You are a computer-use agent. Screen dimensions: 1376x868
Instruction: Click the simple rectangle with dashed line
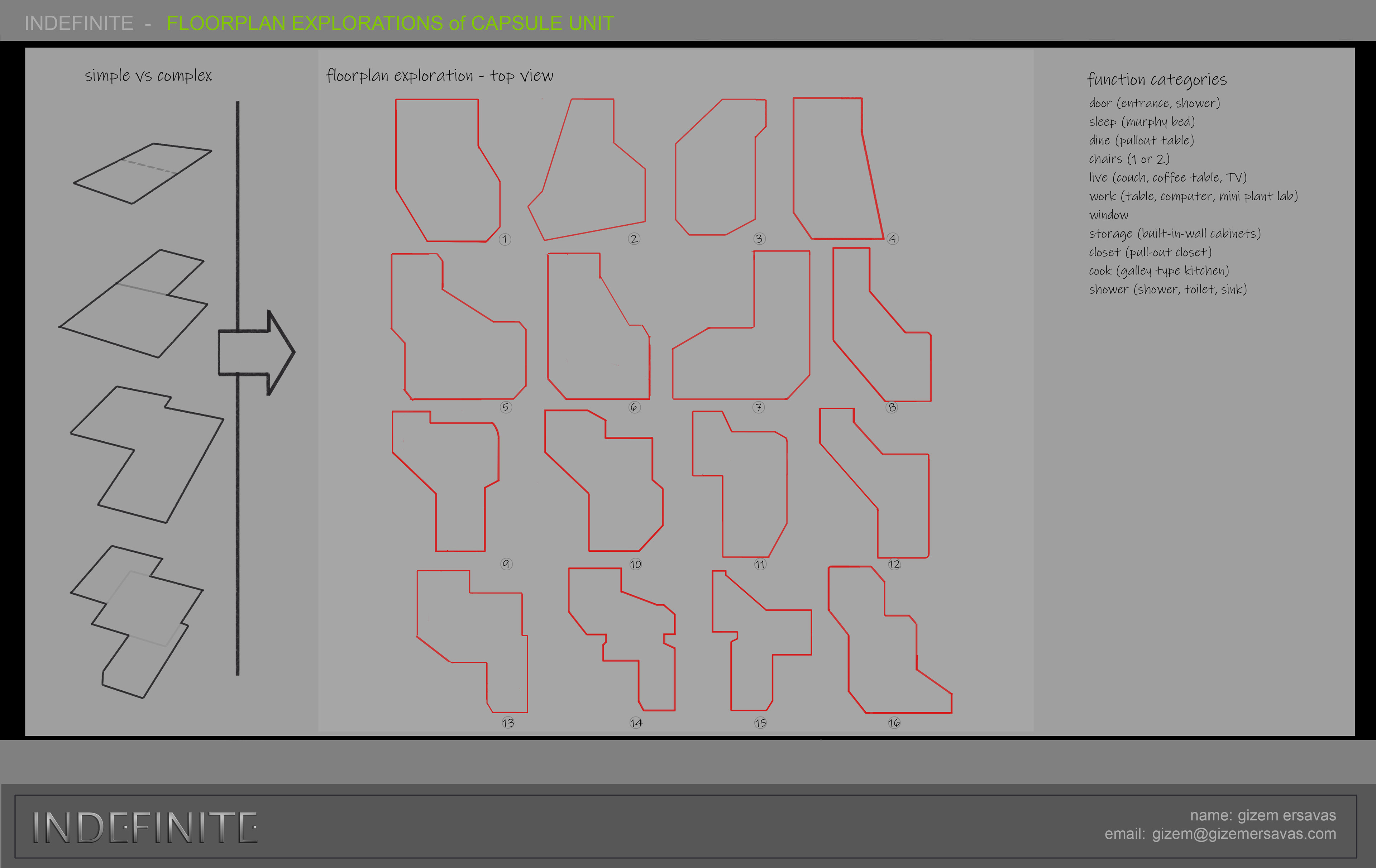point(142,173)
